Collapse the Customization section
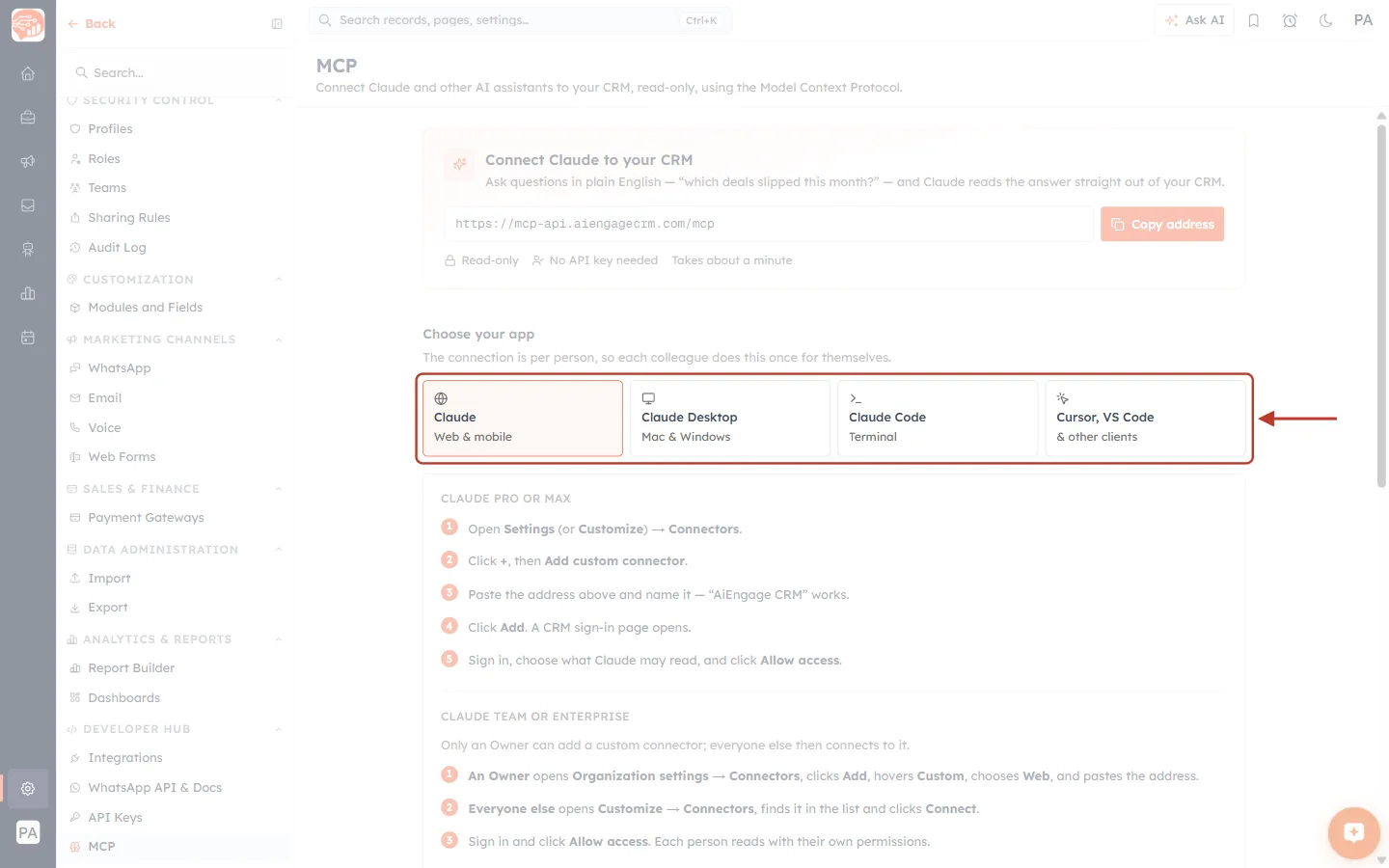The width and height of the screenshot is (1389, 868). [x=279, y=280]
